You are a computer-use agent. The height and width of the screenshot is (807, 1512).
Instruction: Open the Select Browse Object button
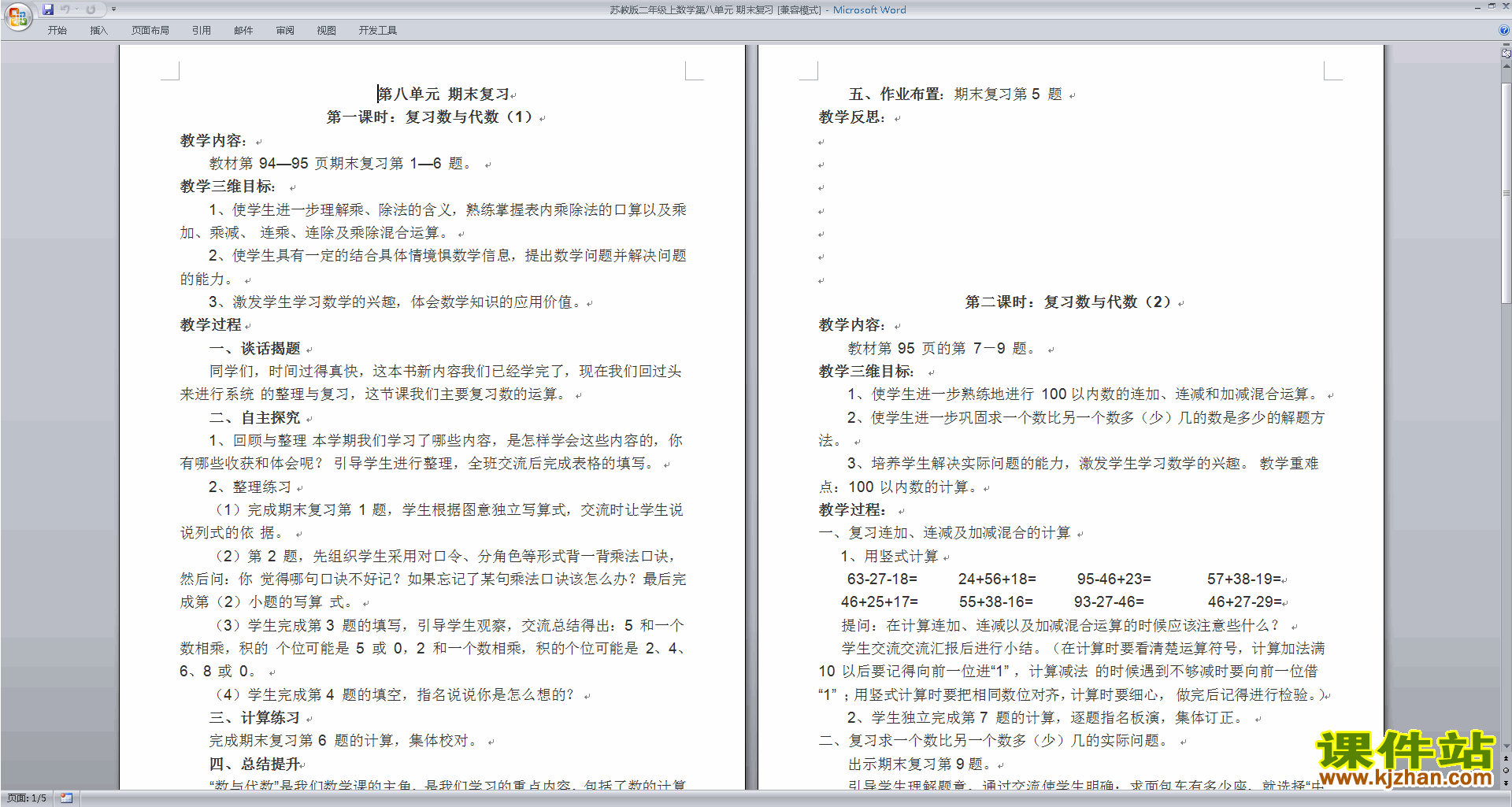point(1506,770)
